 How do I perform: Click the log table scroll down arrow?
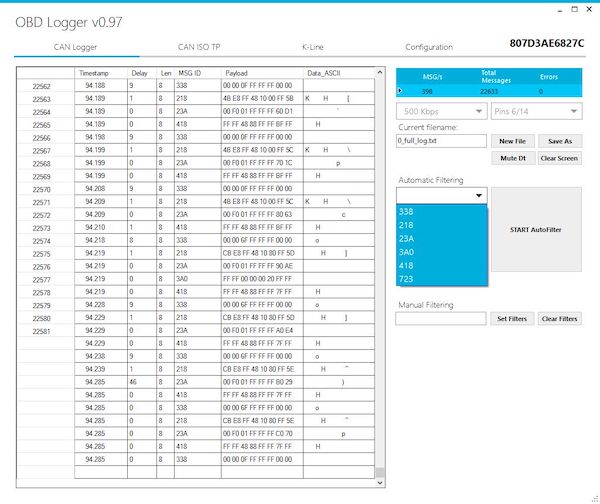pyautogui.click(x=380, y=483)
